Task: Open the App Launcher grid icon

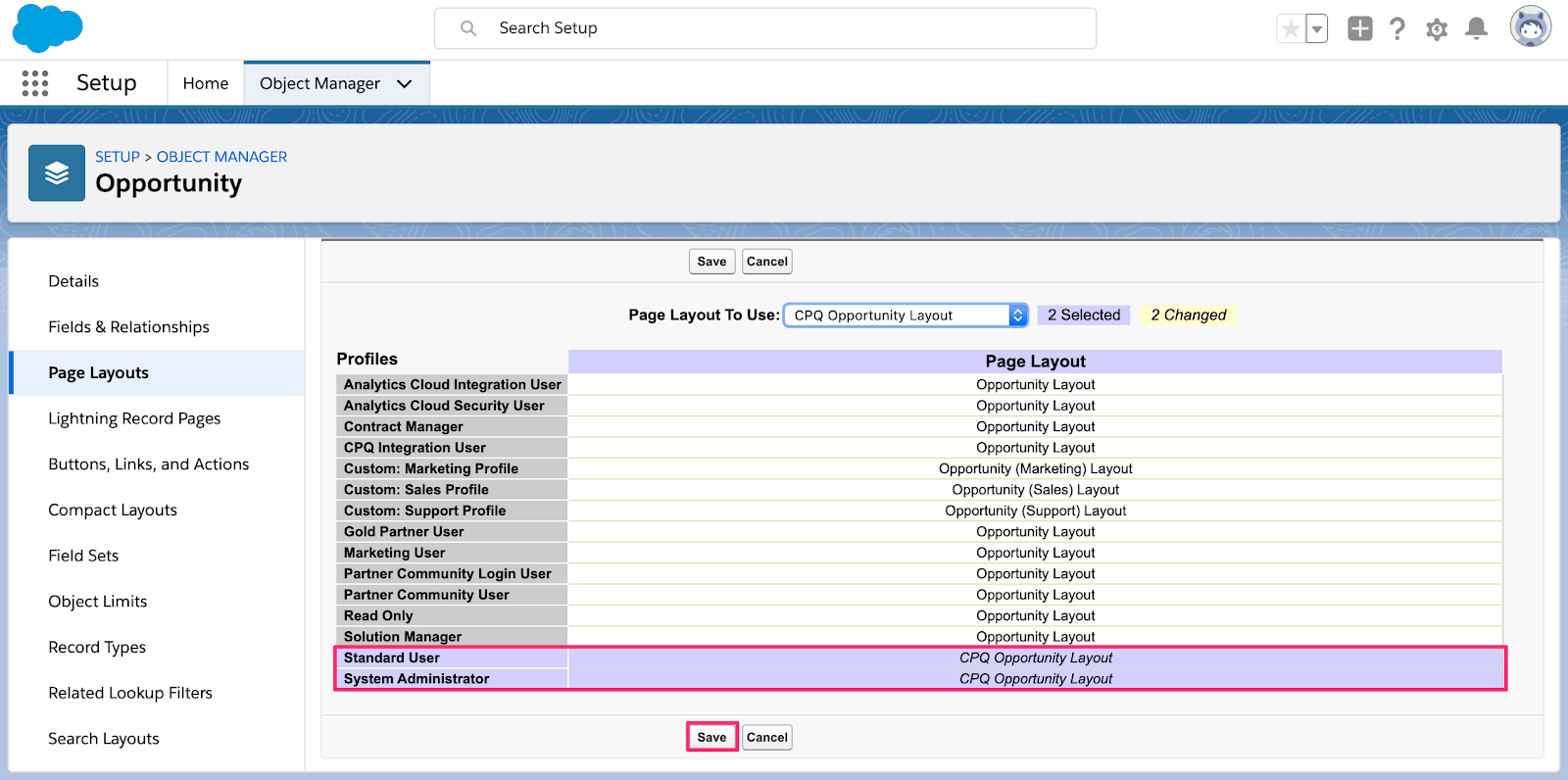Action: [x=35, y=83]
